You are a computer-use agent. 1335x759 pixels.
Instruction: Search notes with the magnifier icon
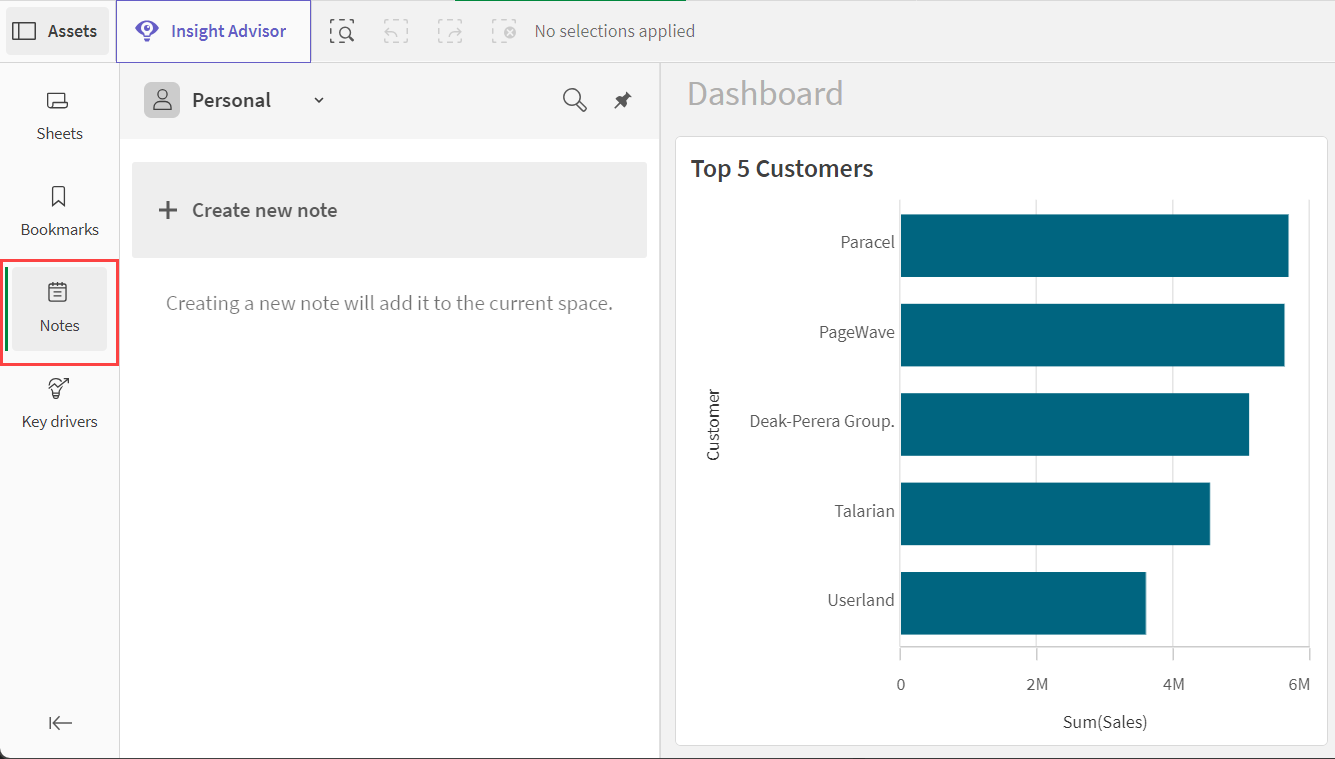pyautogui.click(x=575, y=100)
